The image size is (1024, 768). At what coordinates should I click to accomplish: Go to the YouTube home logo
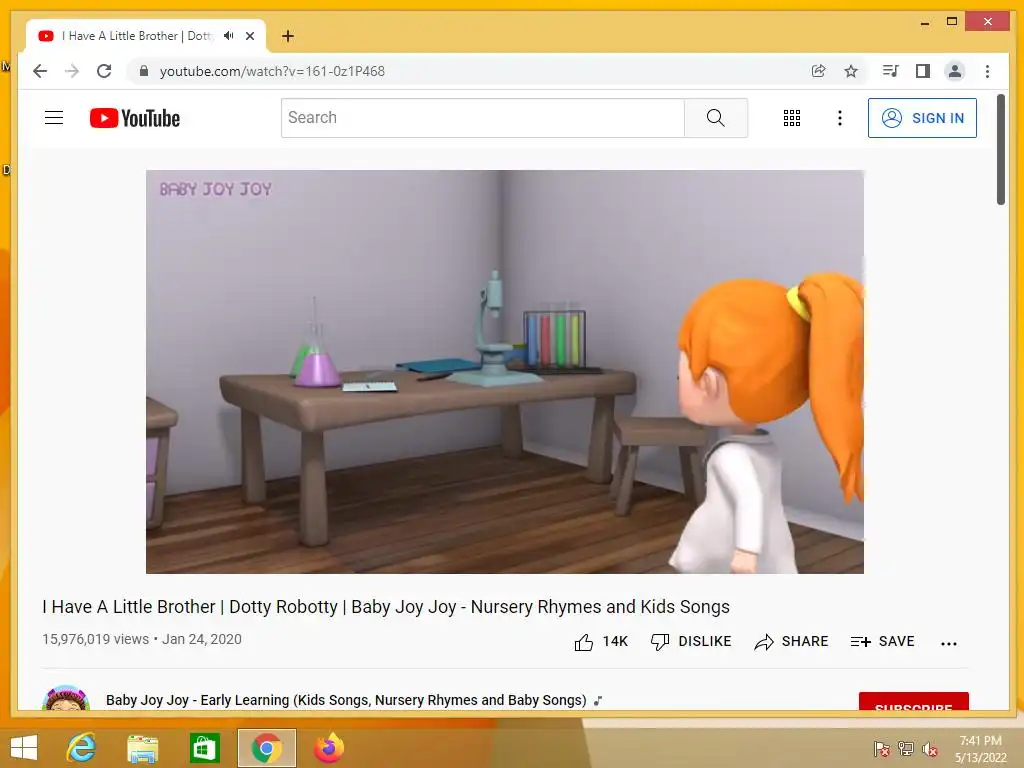coord(135,118)
